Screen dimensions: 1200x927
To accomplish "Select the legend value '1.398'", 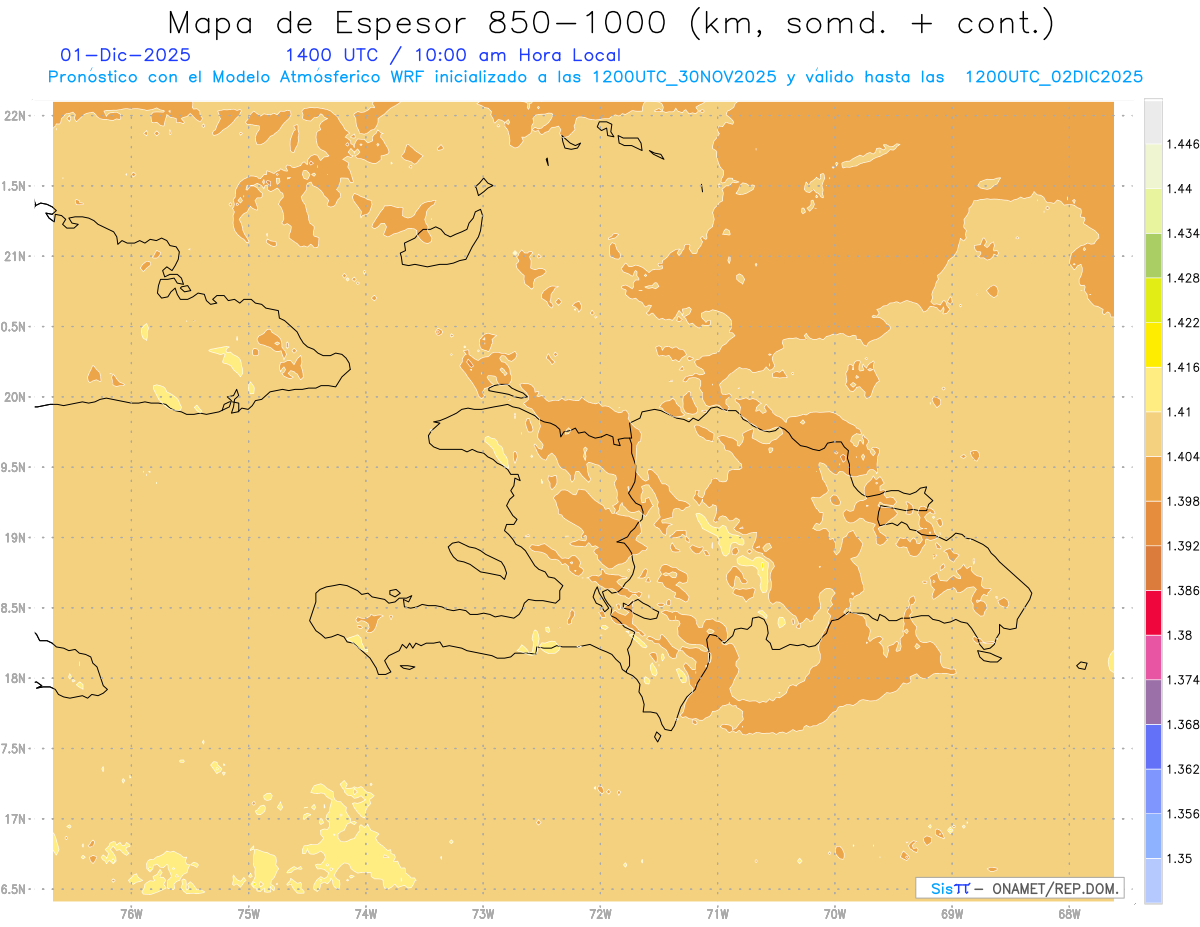I will click(x=1183, y=501).
